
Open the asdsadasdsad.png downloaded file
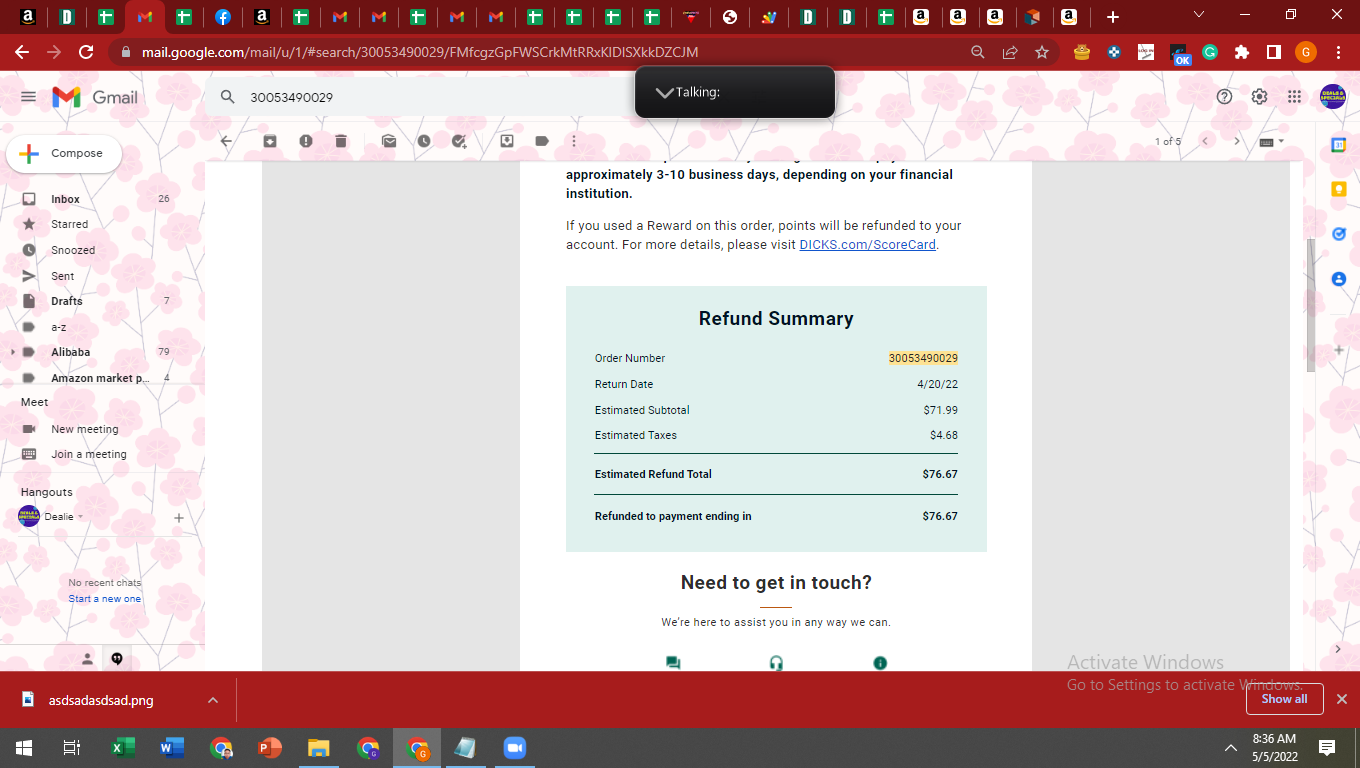(100, 700)
